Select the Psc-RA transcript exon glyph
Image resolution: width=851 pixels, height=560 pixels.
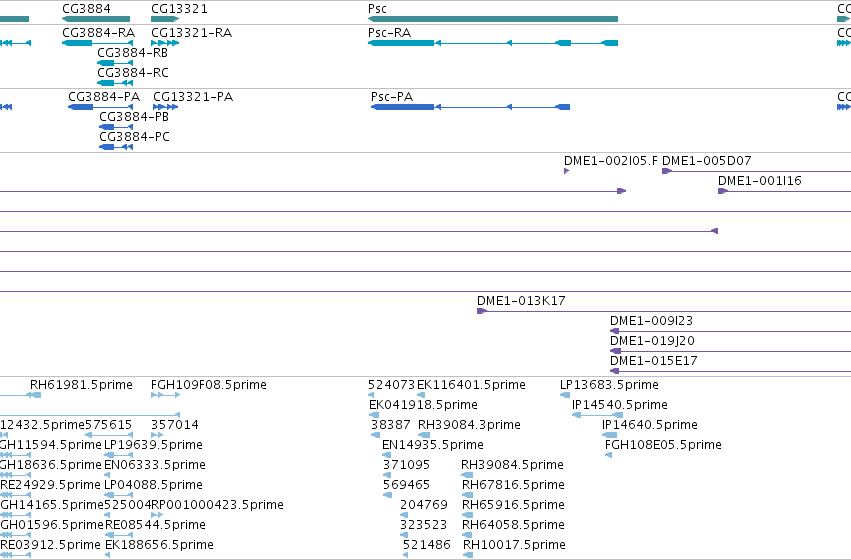(493, 43)
